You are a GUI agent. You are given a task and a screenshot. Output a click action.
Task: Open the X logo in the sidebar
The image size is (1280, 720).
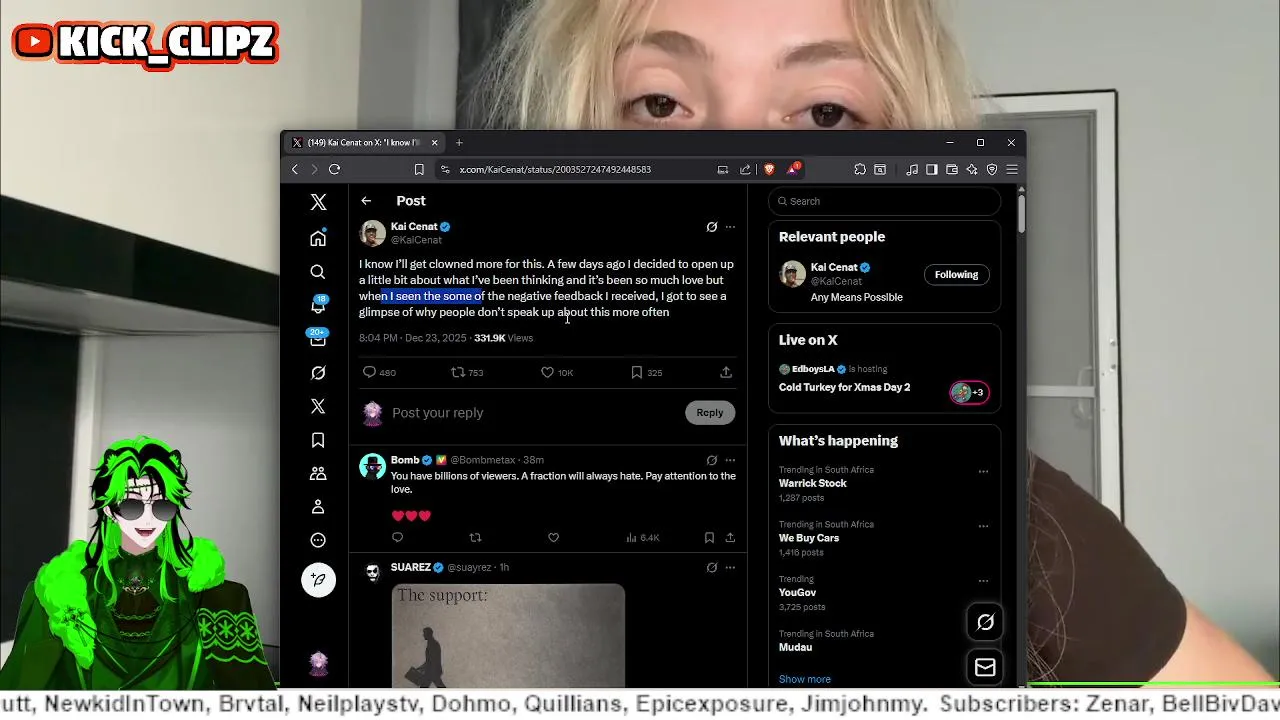pos(318,202)
